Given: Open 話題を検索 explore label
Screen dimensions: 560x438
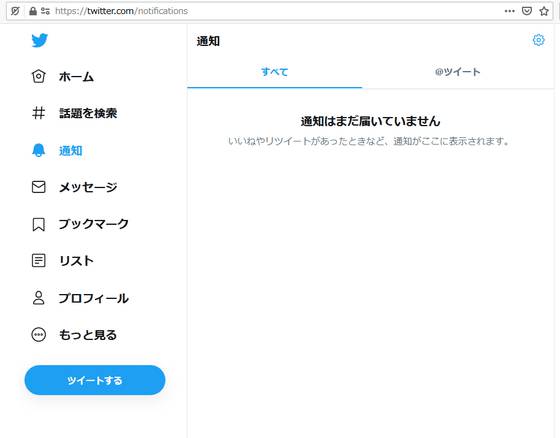Looking at the screenshot, I should (x=88, y=113).
